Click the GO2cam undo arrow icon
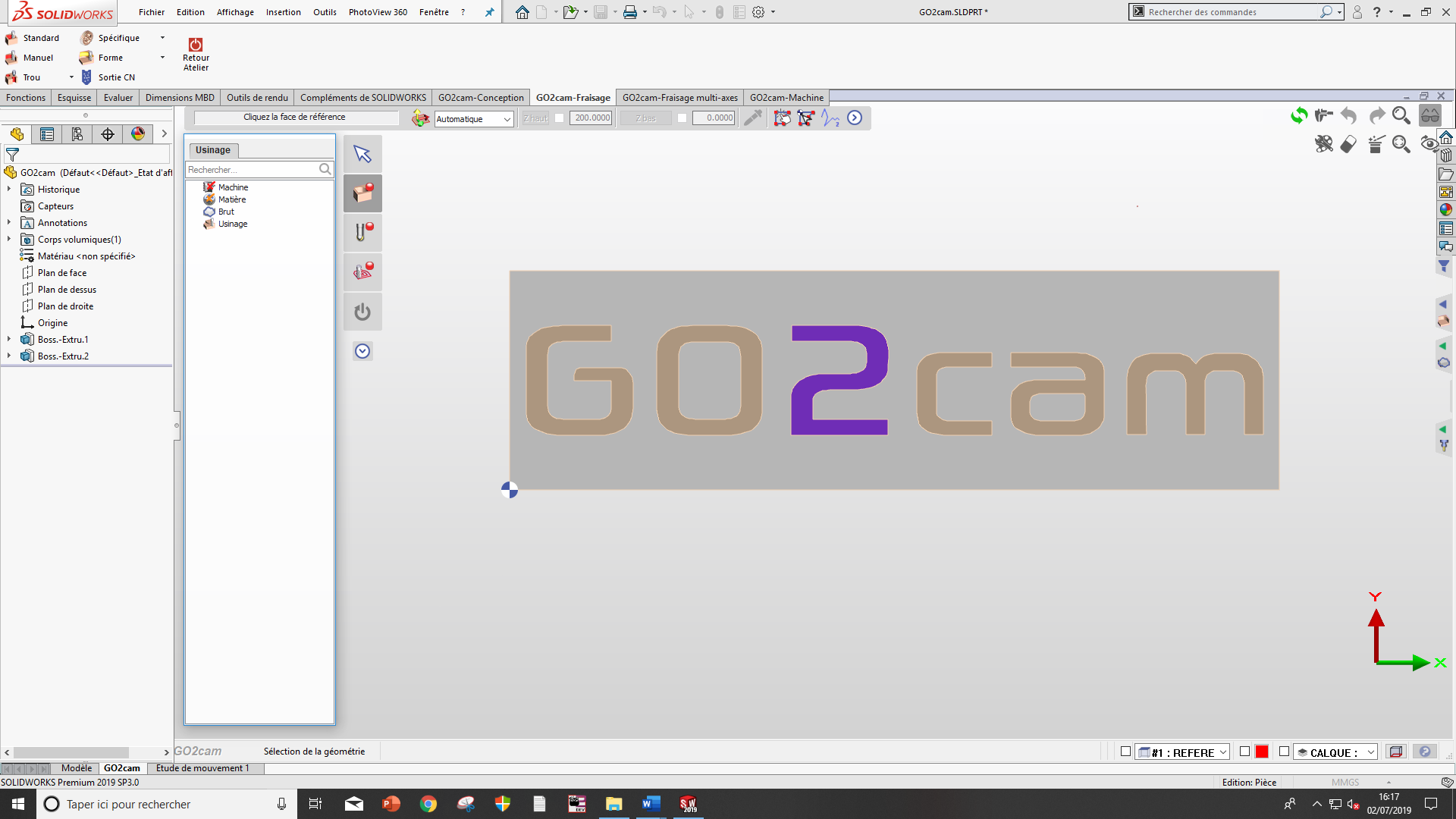Screen dimensions: 1456x819 1349,115
